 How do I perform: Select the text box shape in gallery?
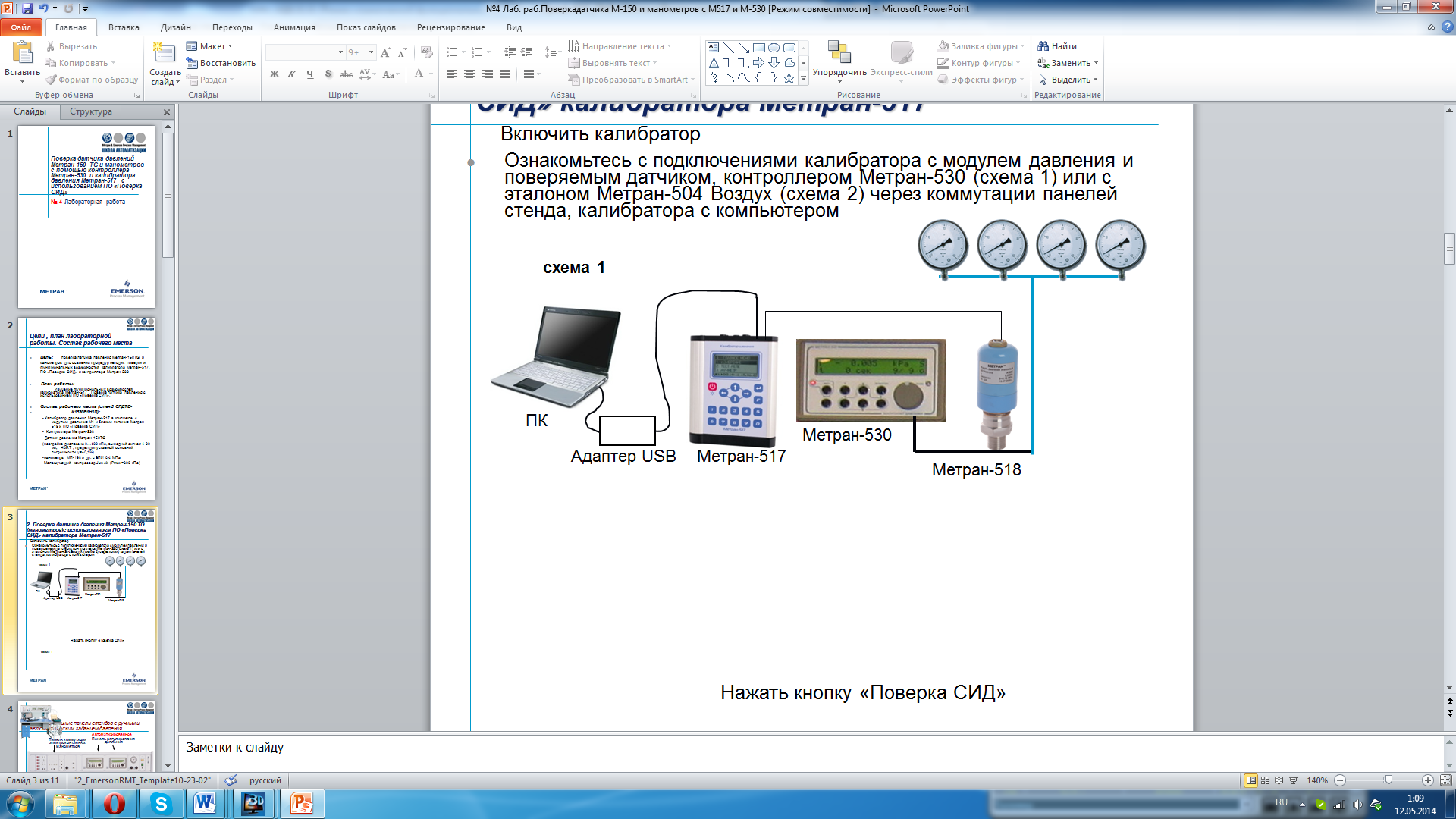click(x=714, y=48)
